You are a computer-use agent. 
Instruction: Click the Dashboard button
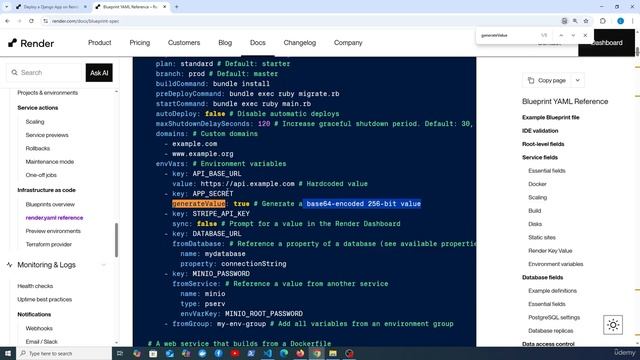606,43
